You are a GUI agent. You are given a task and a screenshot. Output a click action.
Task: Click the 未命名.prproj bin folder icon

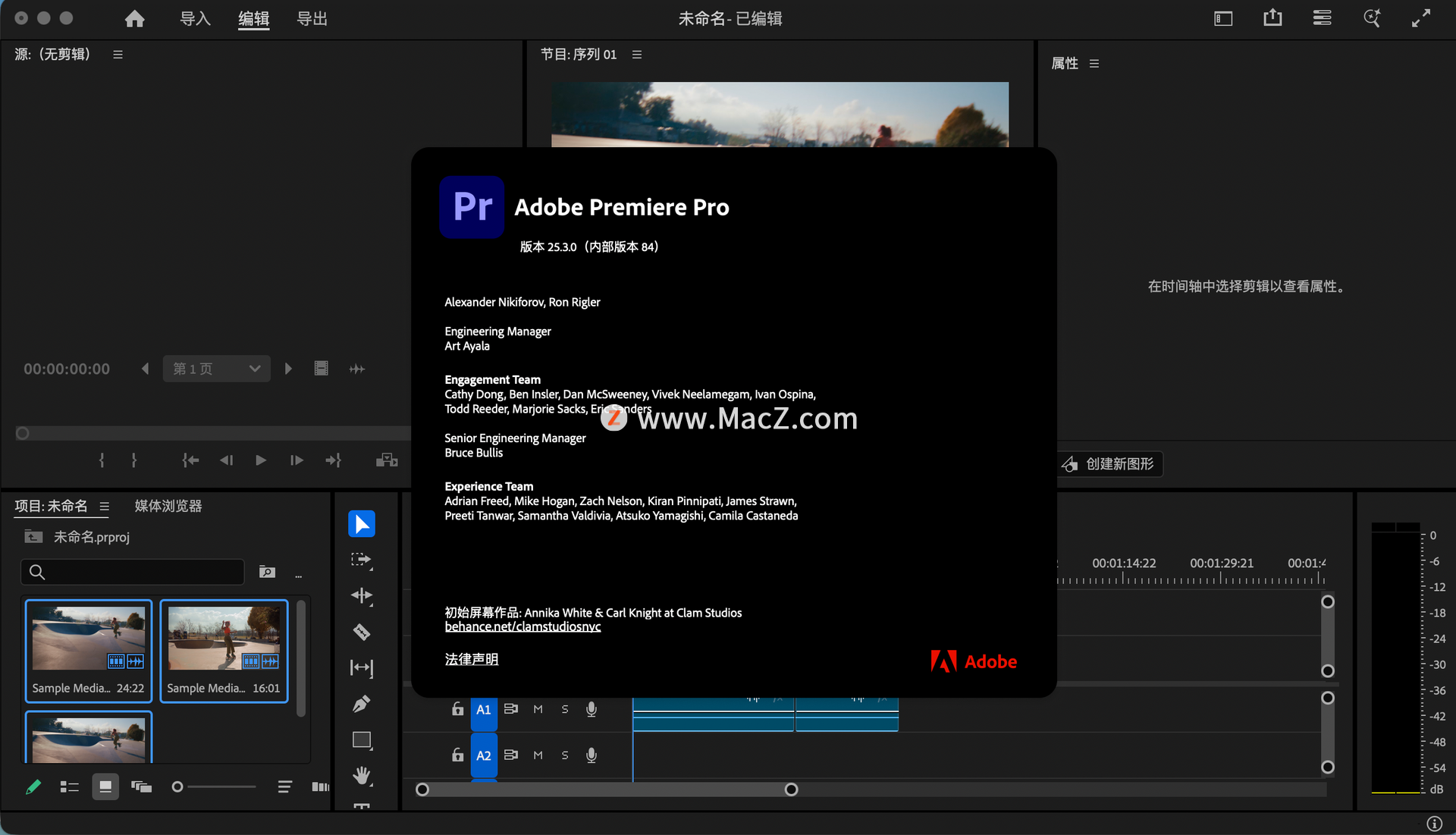pos(33,536)
